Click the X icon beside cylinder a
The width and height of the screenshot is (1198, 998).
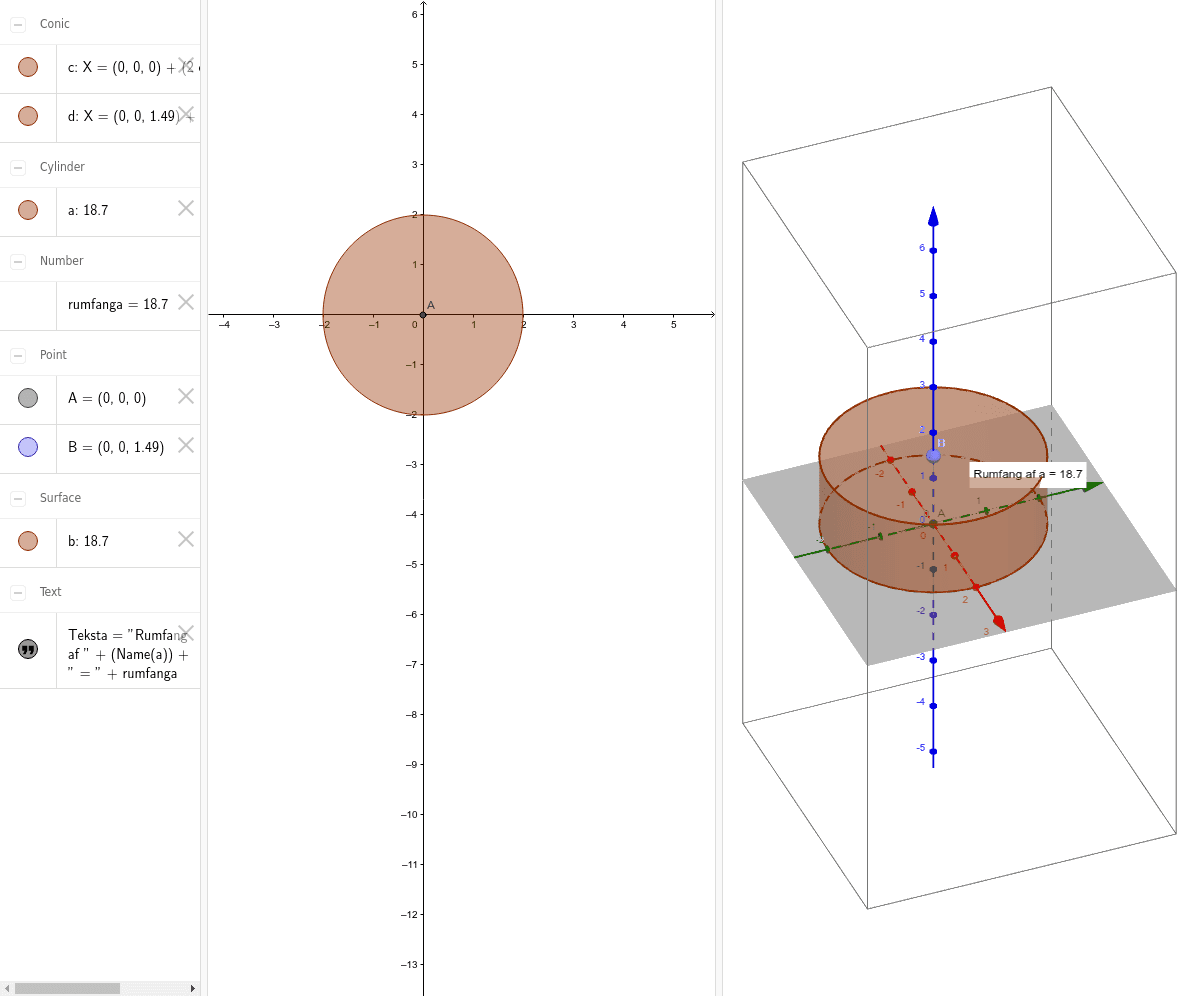(184, 208)
